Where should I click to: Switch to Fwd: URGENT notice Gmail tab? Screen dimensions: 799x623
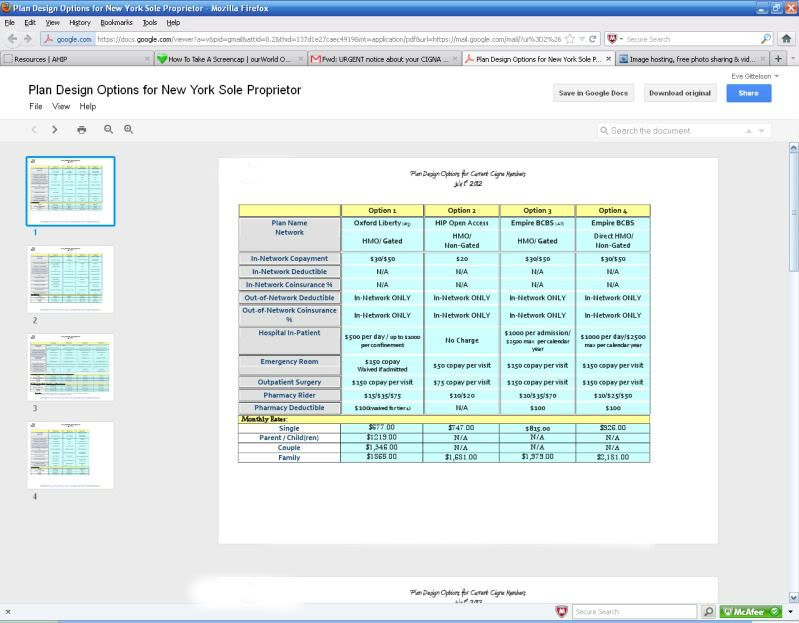[384, 59]
